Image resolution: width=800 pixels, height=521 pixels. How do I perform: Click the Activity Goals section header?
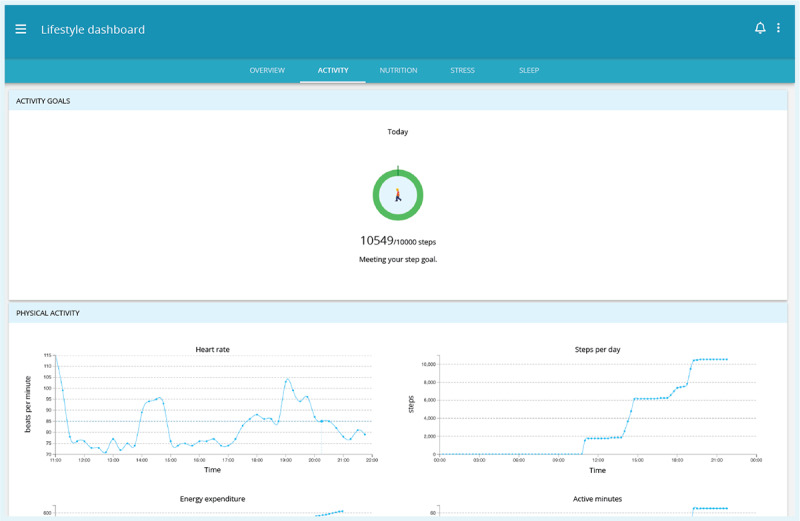(x=43, y=101)
